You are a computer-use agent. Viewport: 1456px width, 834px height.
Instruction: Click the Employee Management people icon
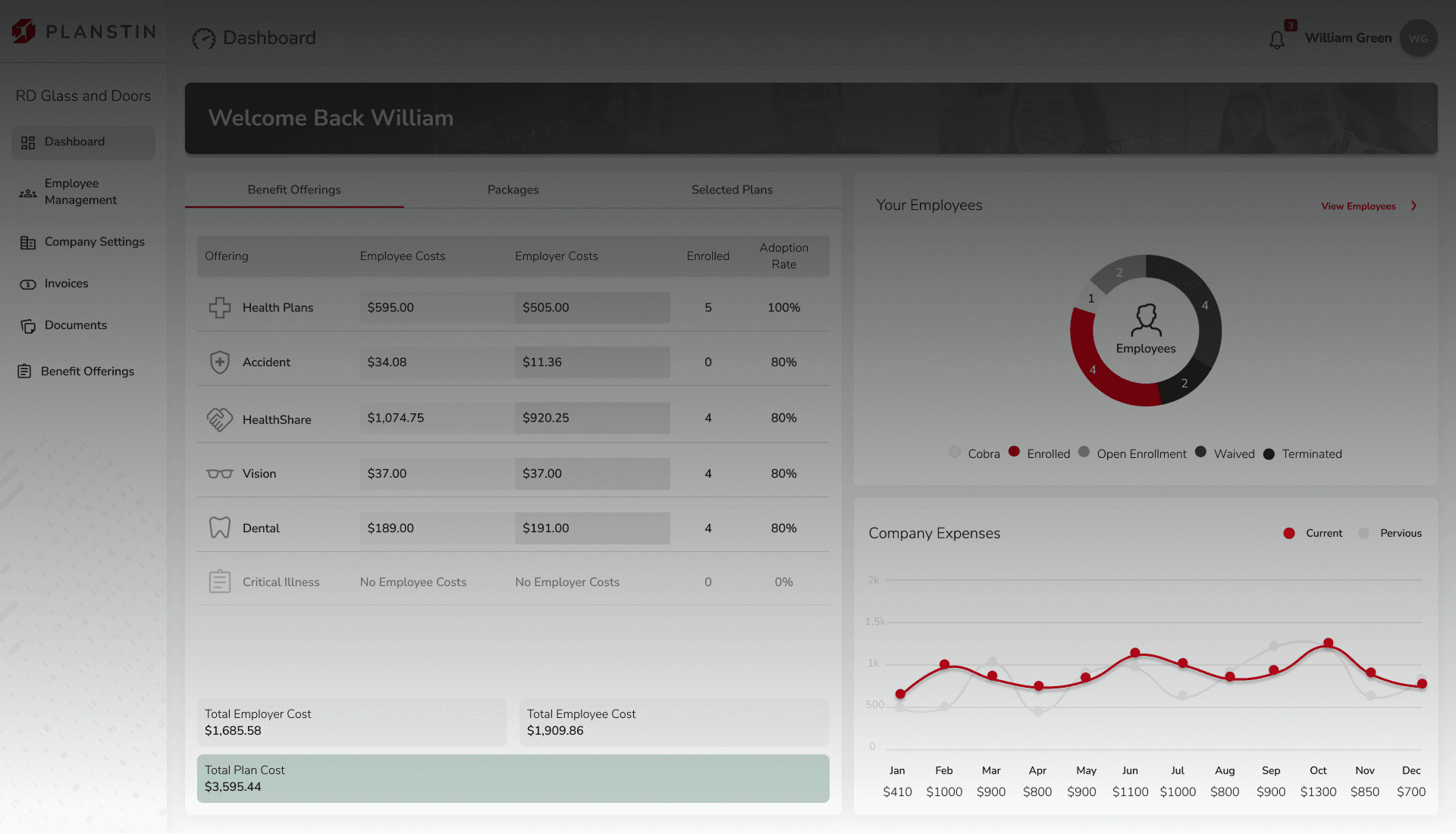(x=28, y=193)
